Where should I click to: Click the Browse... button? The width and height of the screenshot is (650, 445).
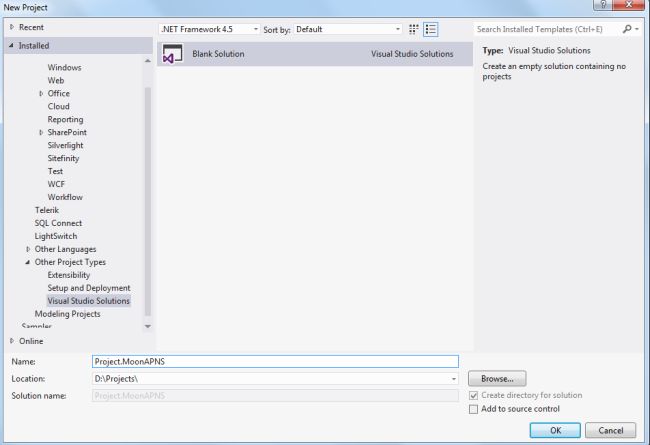pyautogui.click(x=497, y=379)
